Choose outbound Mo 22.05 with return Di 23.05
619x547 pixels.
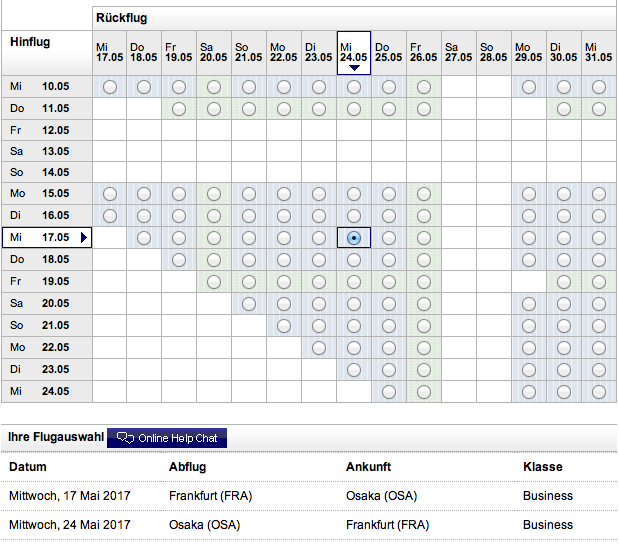coord(319,348)
